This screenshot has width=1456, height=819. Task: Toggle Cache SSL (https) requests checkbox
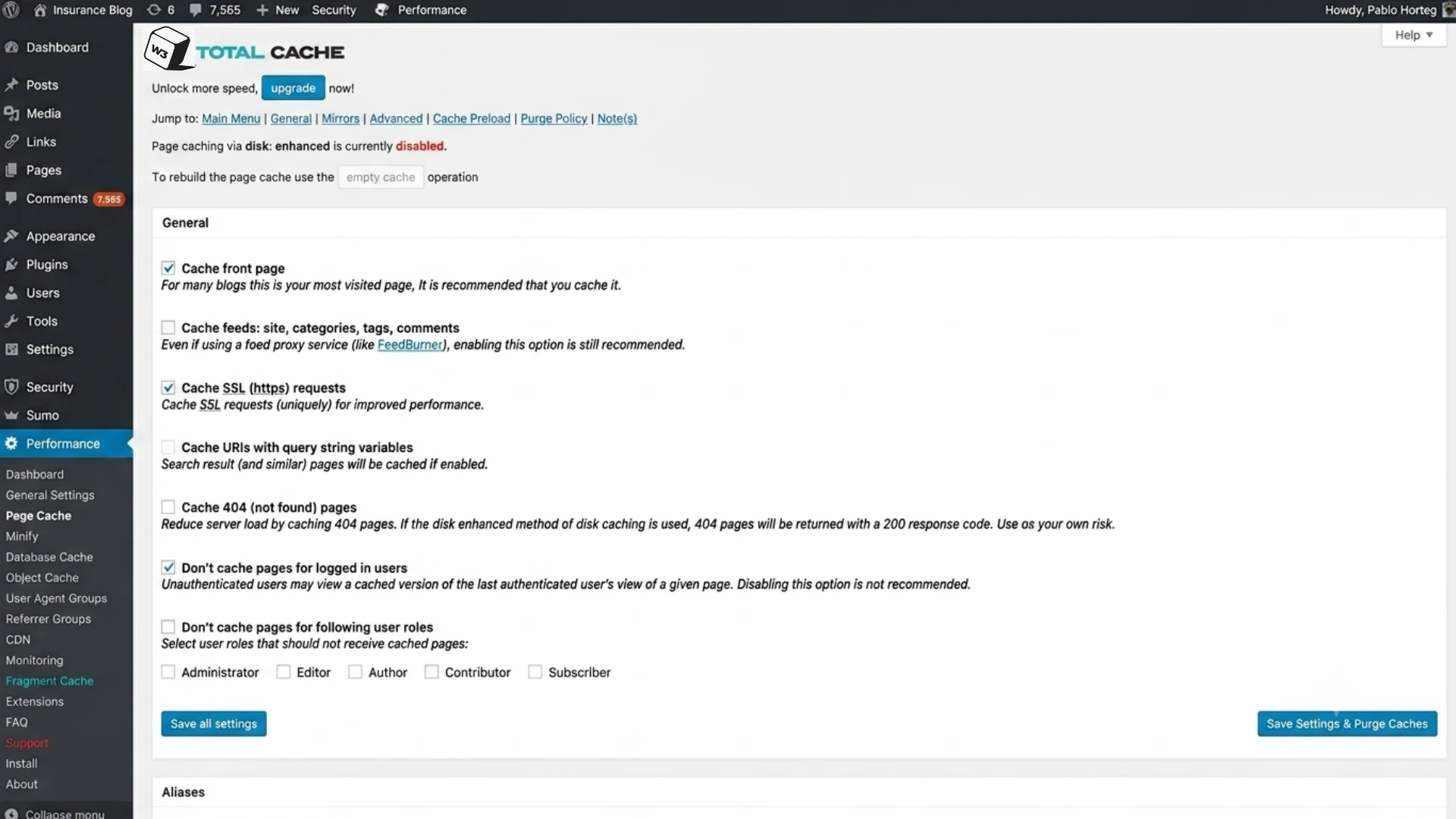pos(168,388)
